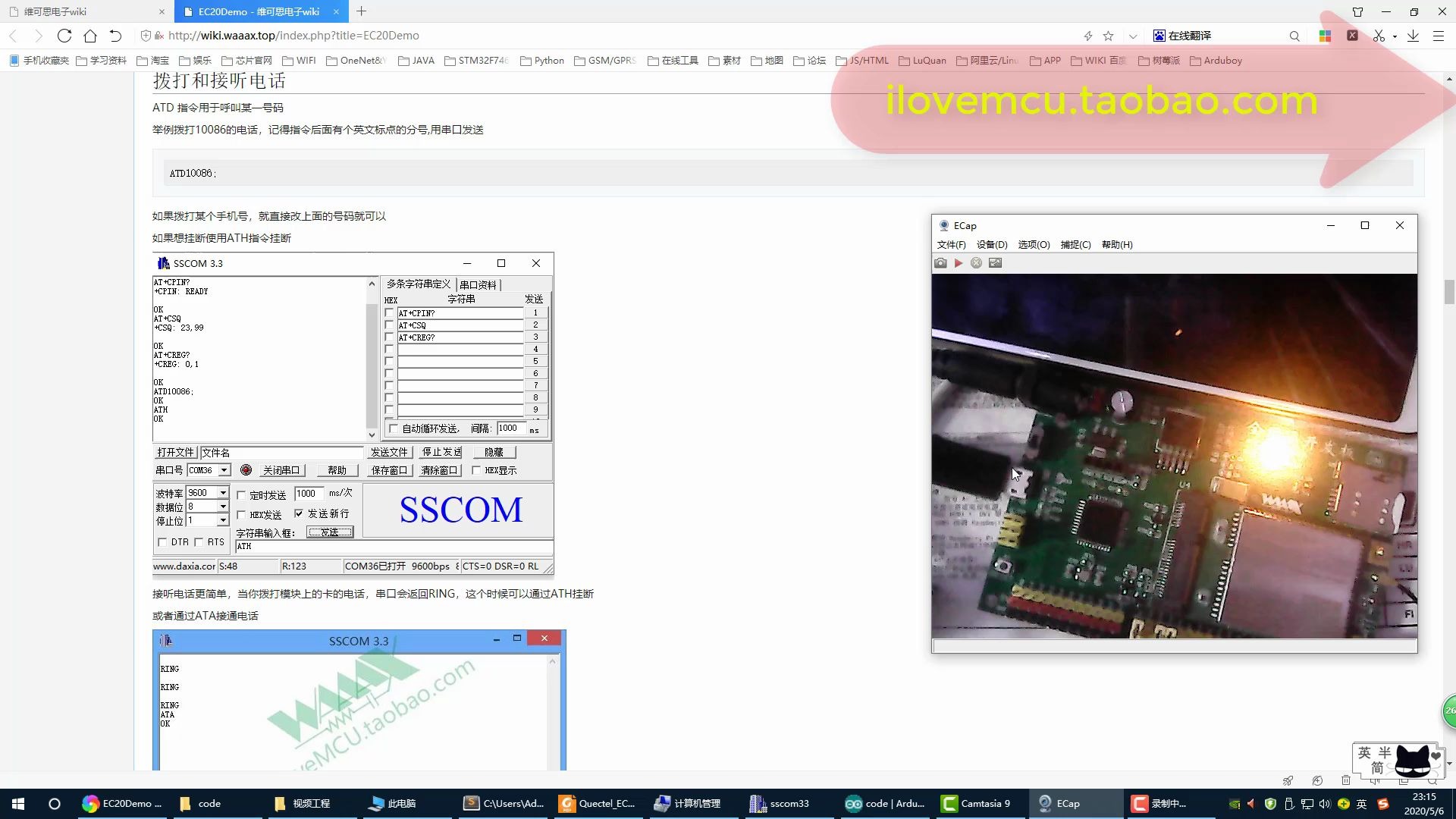Expand the address bar history chevron

click(x=1133, y=36)
